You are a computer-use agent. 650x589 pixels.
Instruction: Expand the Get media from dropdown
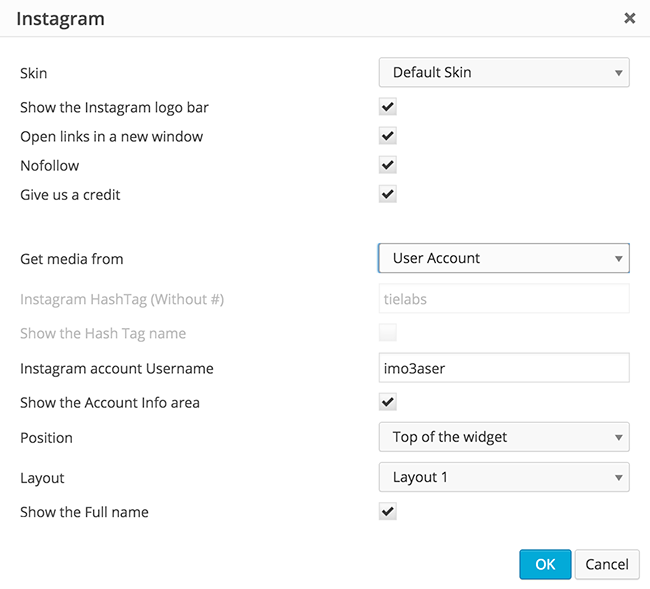click(503, 258)
